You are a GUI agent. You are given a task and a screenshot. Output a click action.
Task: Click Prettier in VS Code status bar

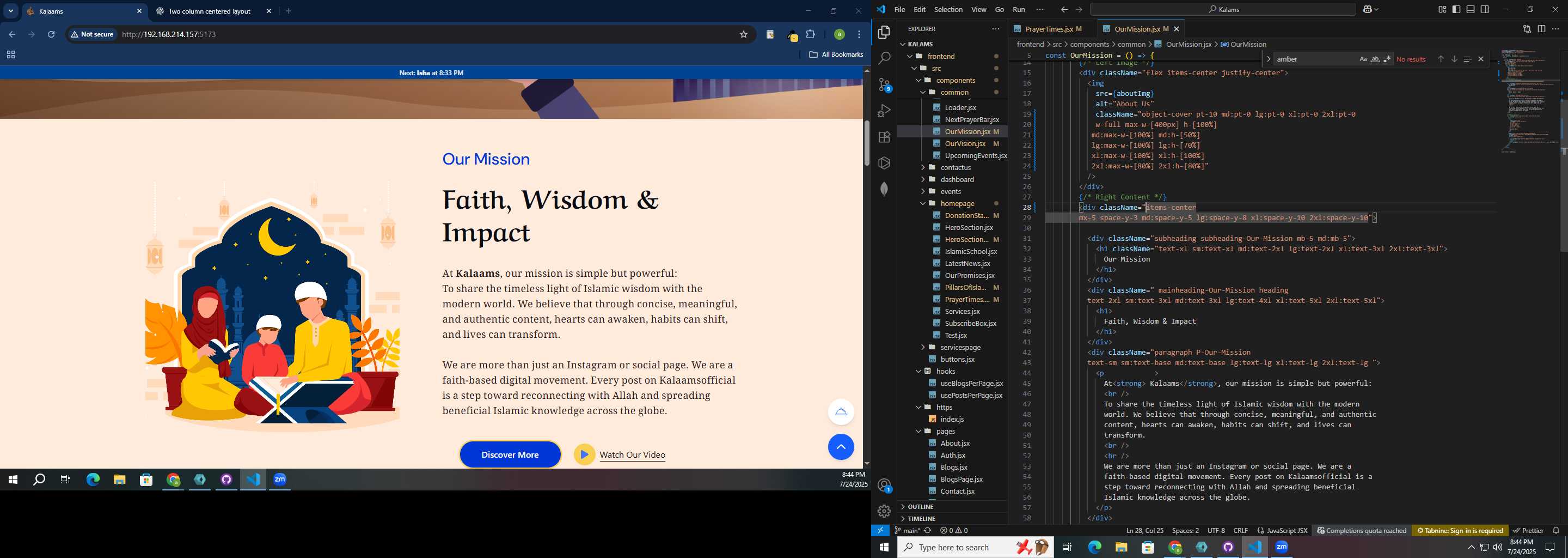point(1528,531)
